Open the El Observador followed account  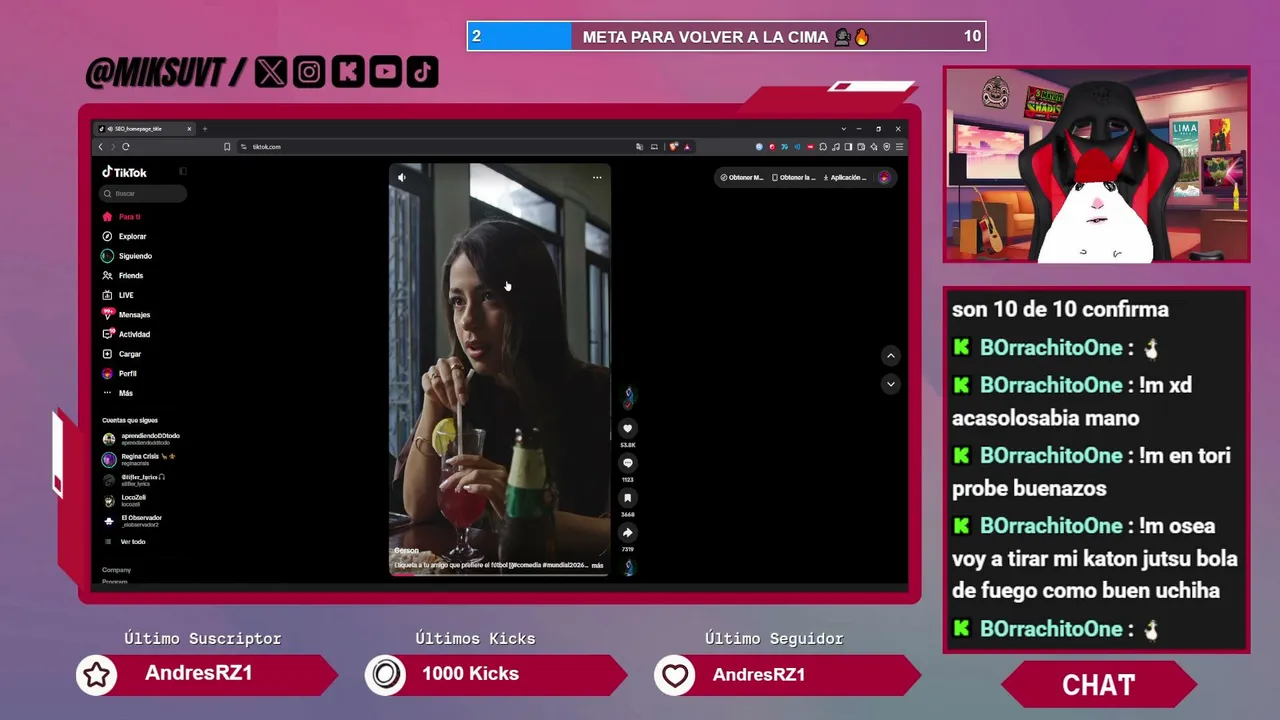click(x=132, y=521)
